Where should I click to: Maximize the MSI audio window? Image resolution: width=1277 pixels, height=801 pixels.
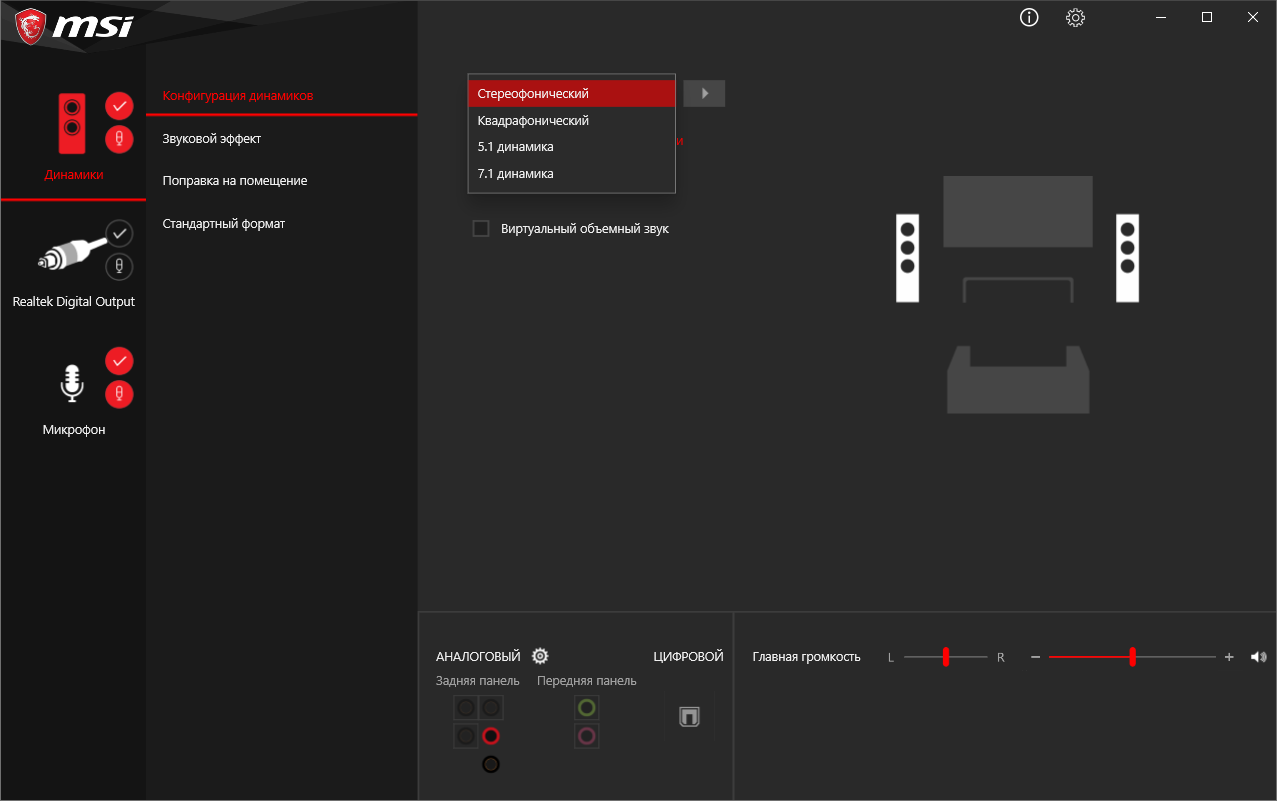click(x=1207, y=17)
